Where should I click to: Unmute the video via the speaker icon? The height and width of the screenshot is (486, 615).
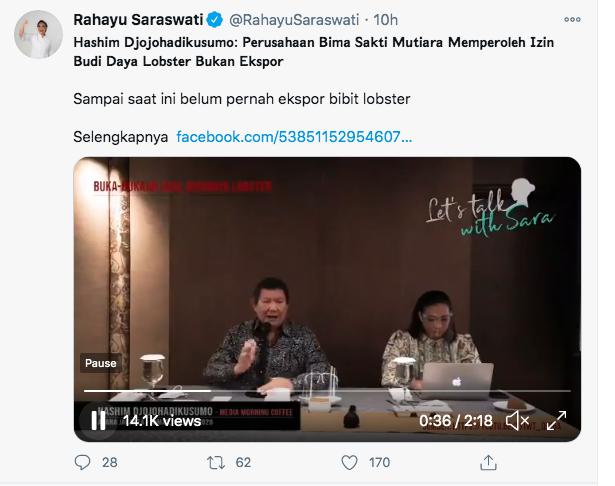click(518, 421)
